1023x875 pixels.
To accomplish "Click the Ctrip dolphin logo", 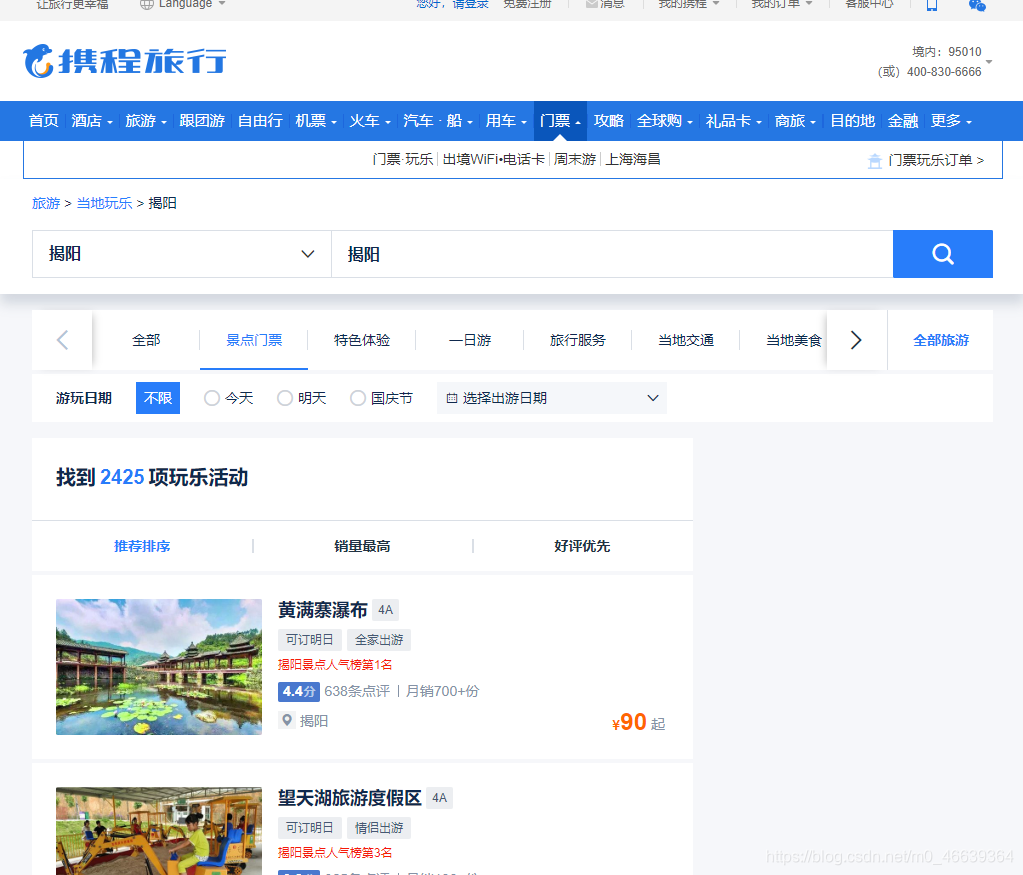I will (124, 61).
